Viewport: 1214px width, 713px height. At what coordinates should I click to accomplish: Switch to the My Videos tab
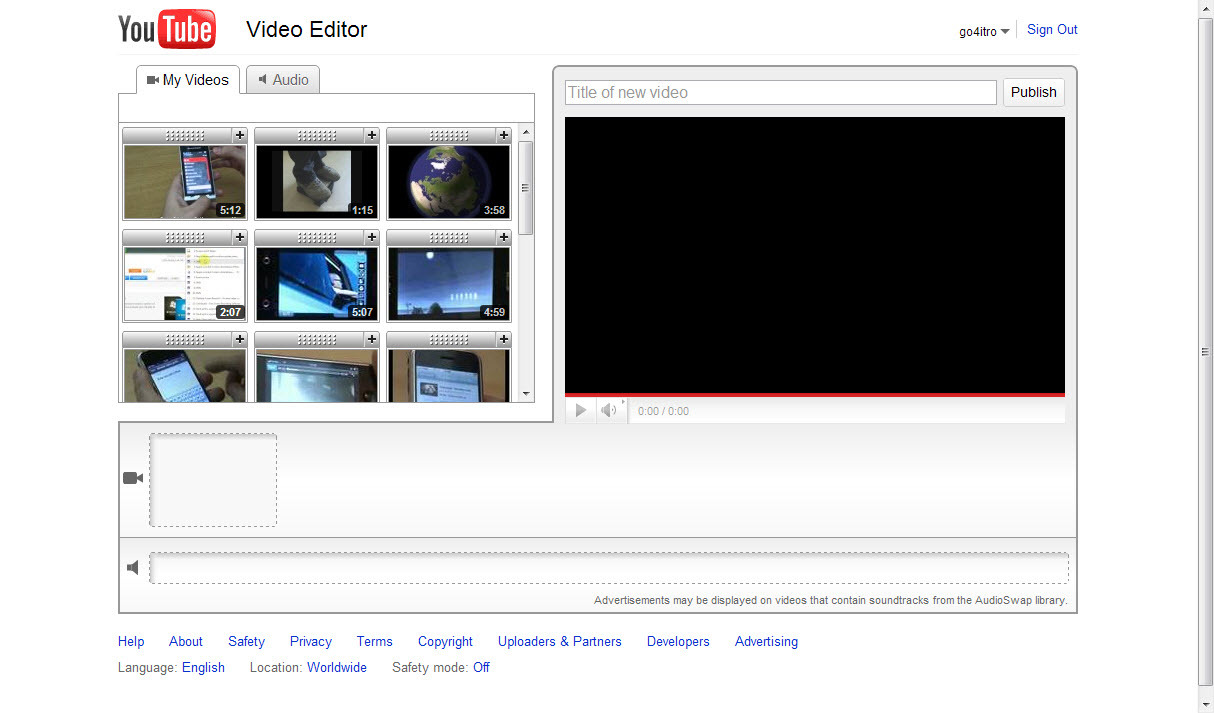coord(188,80)
